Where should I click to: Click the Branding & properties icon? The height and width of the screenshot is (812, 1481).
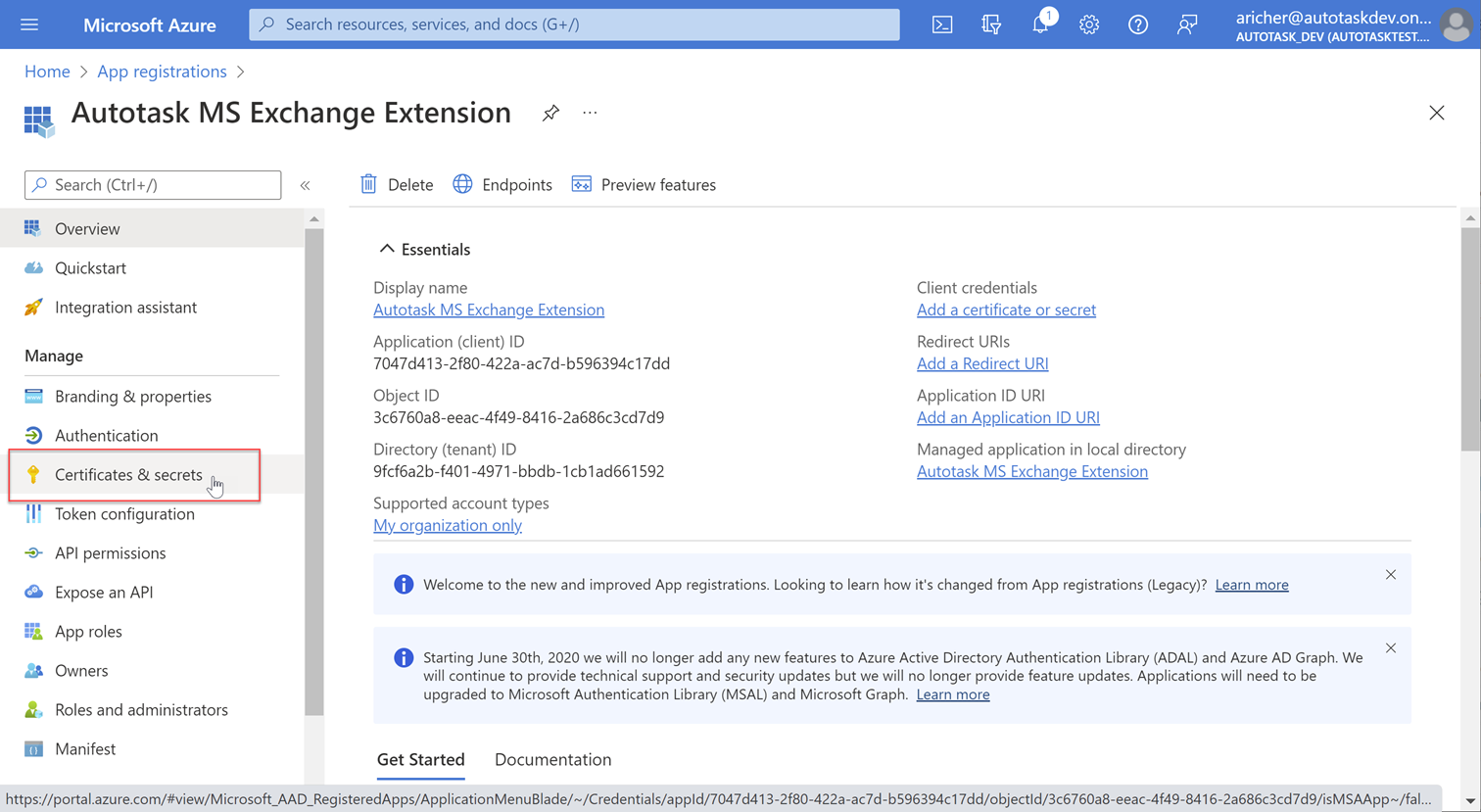tap(33, 396)
